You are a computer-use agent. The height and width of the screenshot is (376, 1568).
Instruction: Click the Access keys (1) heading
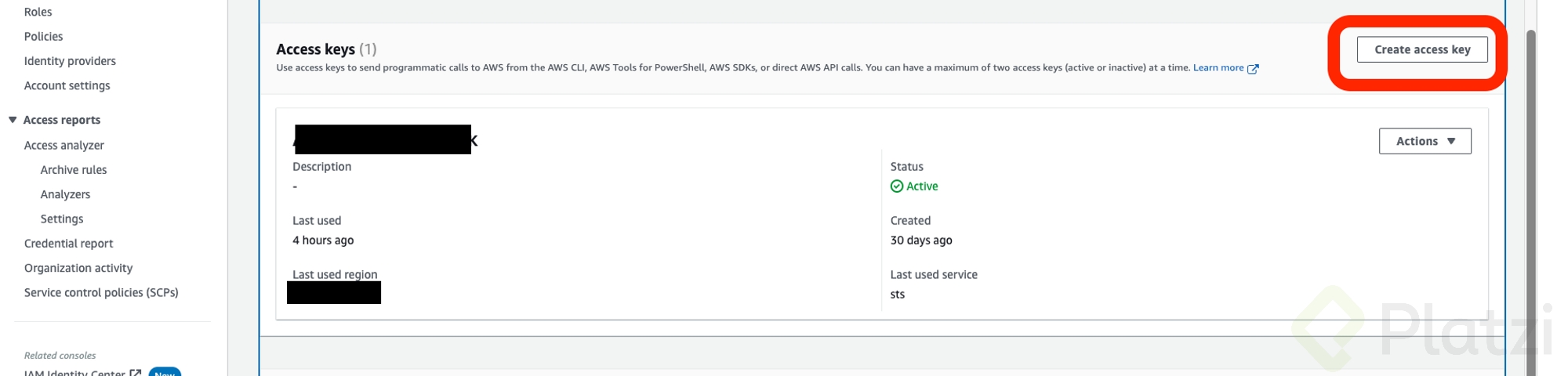point(326,49)
